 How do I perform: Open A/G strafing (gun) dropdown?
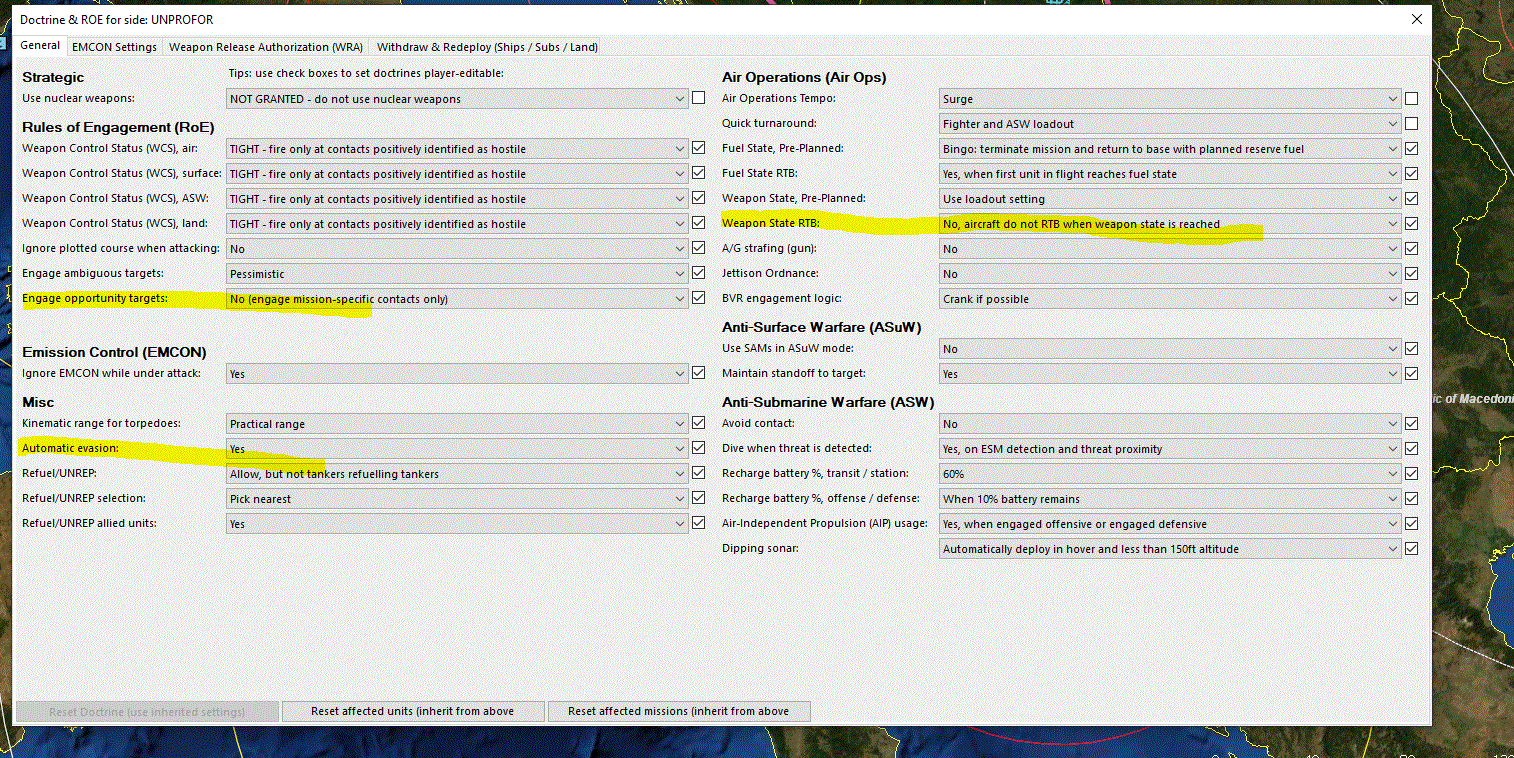(1170, 249)
